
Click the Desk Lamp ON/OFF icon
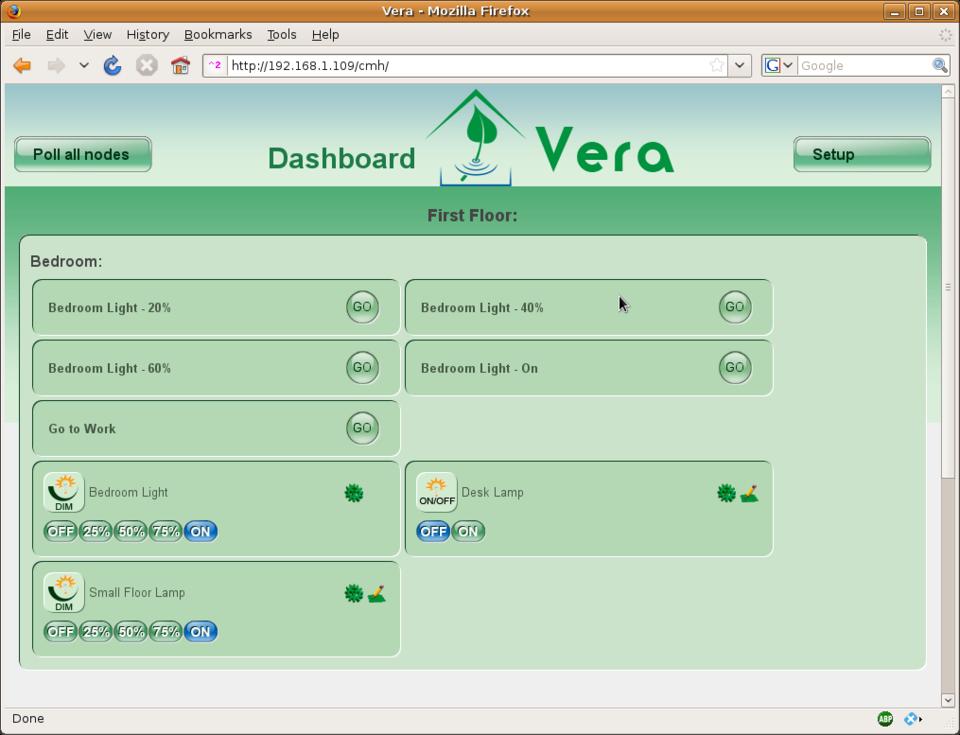point(436,492)
